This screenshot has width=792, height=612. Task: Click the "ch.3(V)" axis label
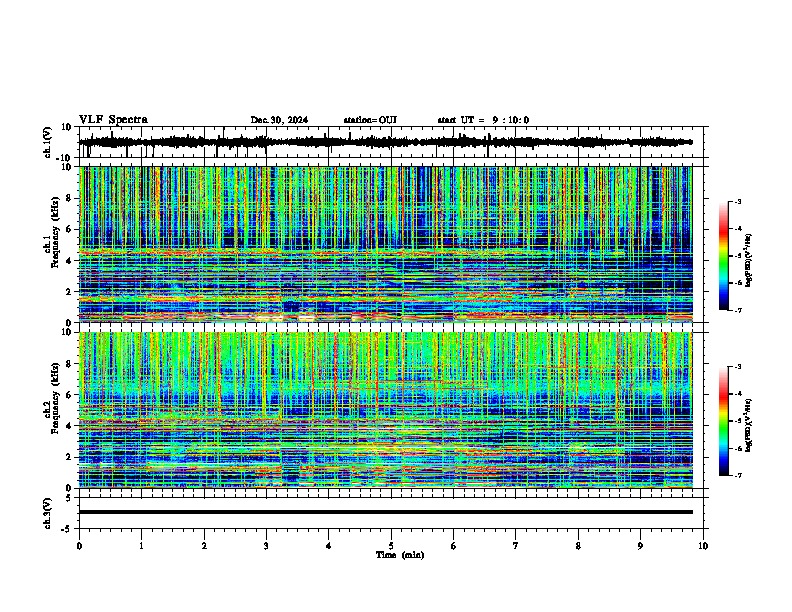tap(48, 513)
